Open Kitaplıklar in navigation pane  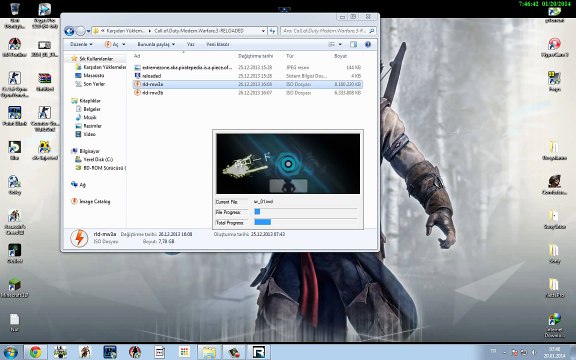pos(86,101)
